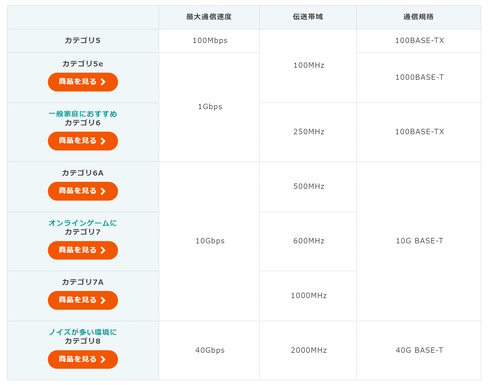Select the ノイズが多い環境に label
Screen dimensions: 490x385
pyautogui.click(x=83, y=332)
